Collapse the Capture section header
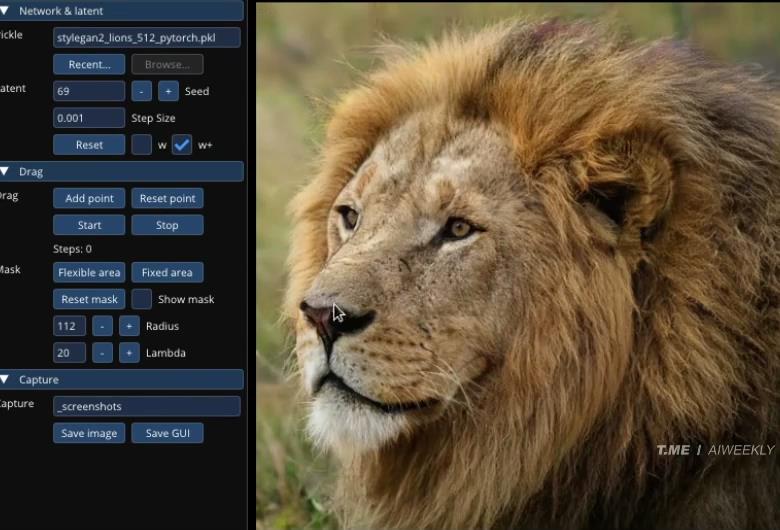Viewport: 780px width, 530px height. [6, 380]
